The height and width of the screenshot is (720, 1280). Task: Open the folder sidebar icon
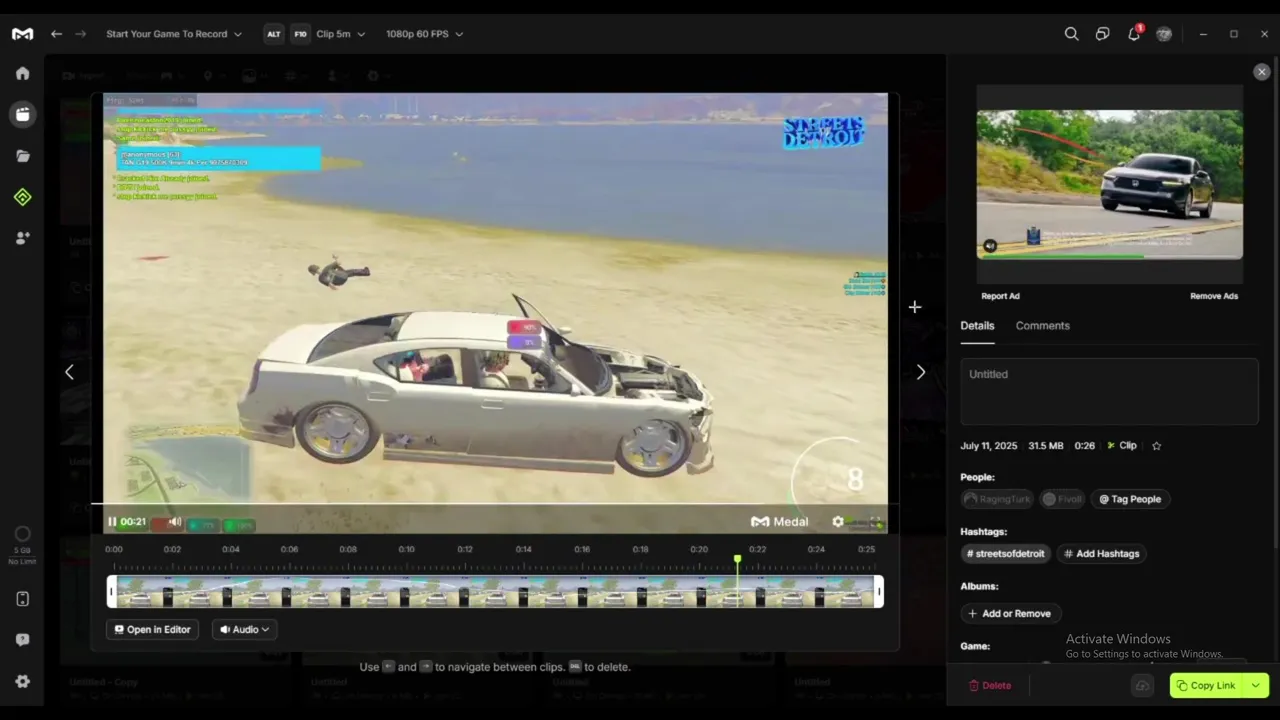tap(22, 156)
